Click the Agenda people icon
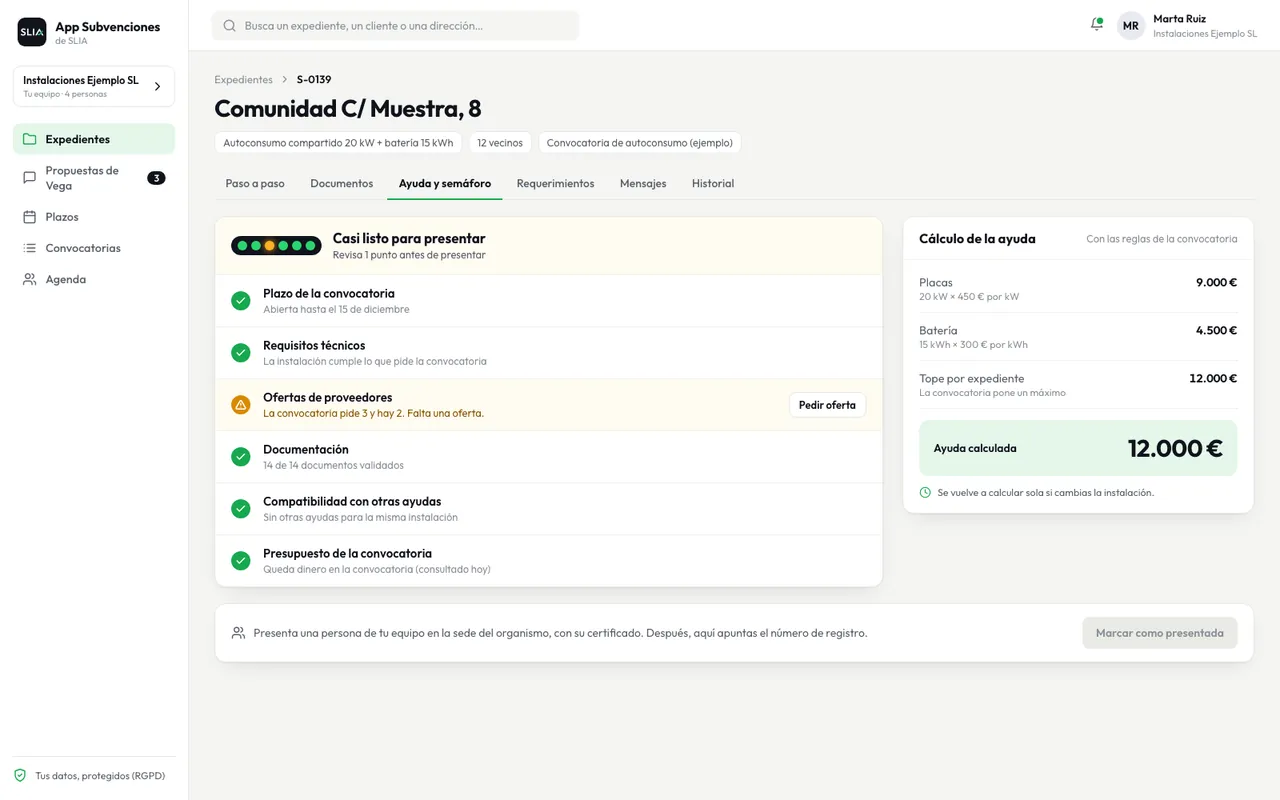 click(30, 279)
